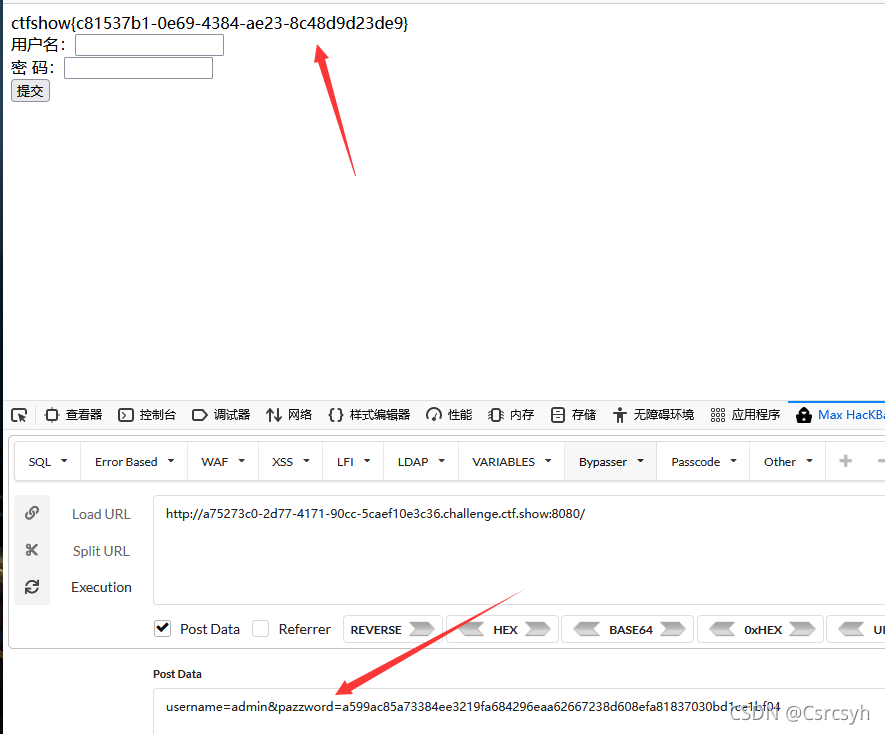Expand the Passcode dropdown
The image size is (885, 734).
(703, 462)
